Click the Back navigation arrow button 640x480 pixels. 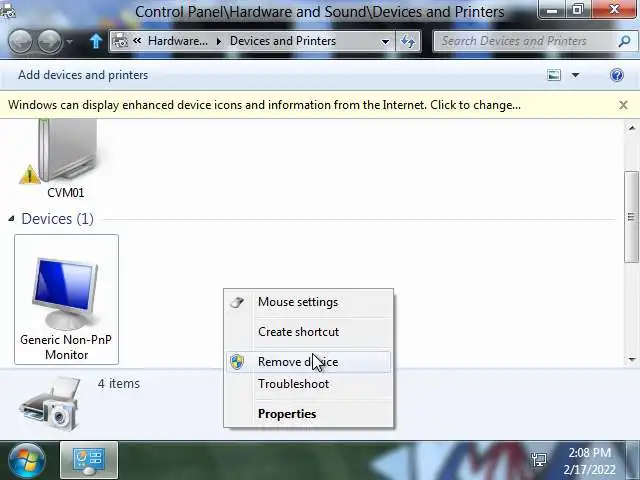20,41
